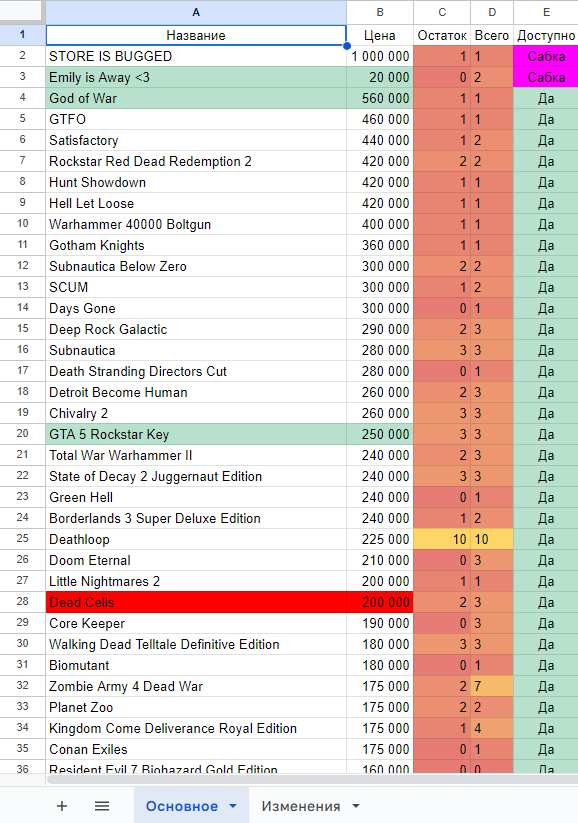Select the Основное sheet tab
Image resolution: width=578 pixels, height=823 pixels.
[182, 806]
